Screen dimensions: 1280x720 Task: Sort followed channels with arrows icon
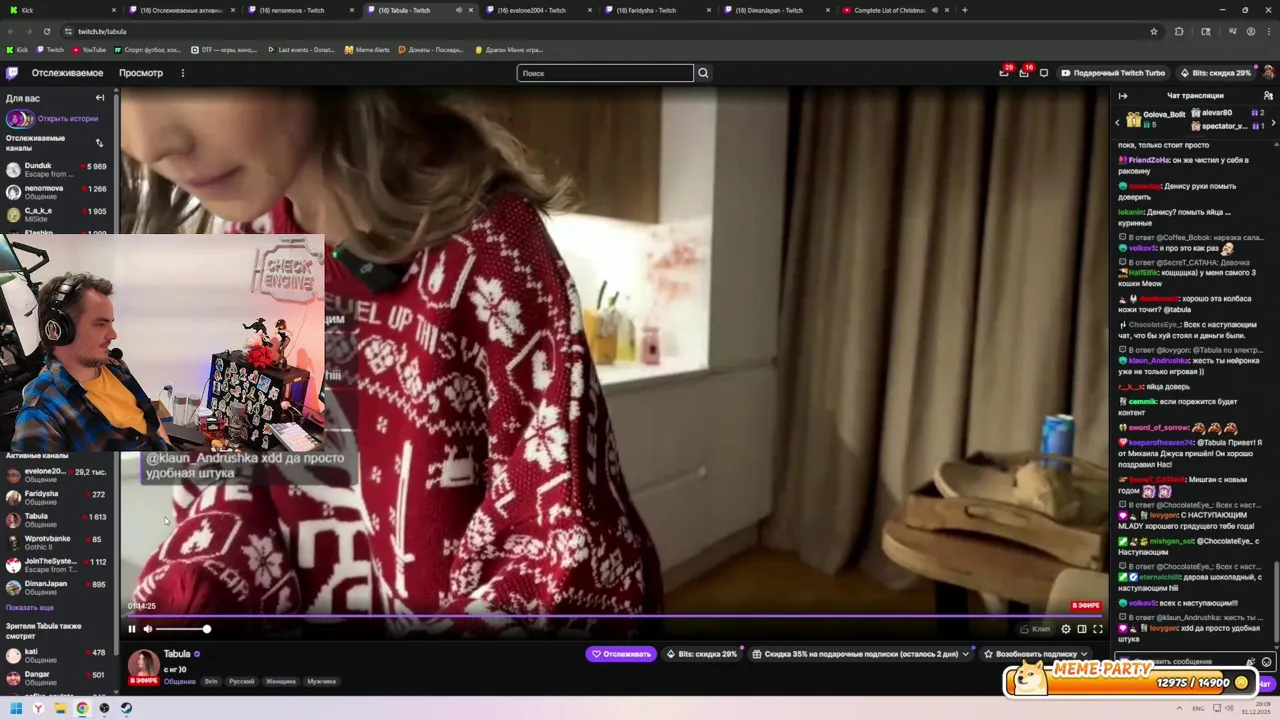coord(99,143)
